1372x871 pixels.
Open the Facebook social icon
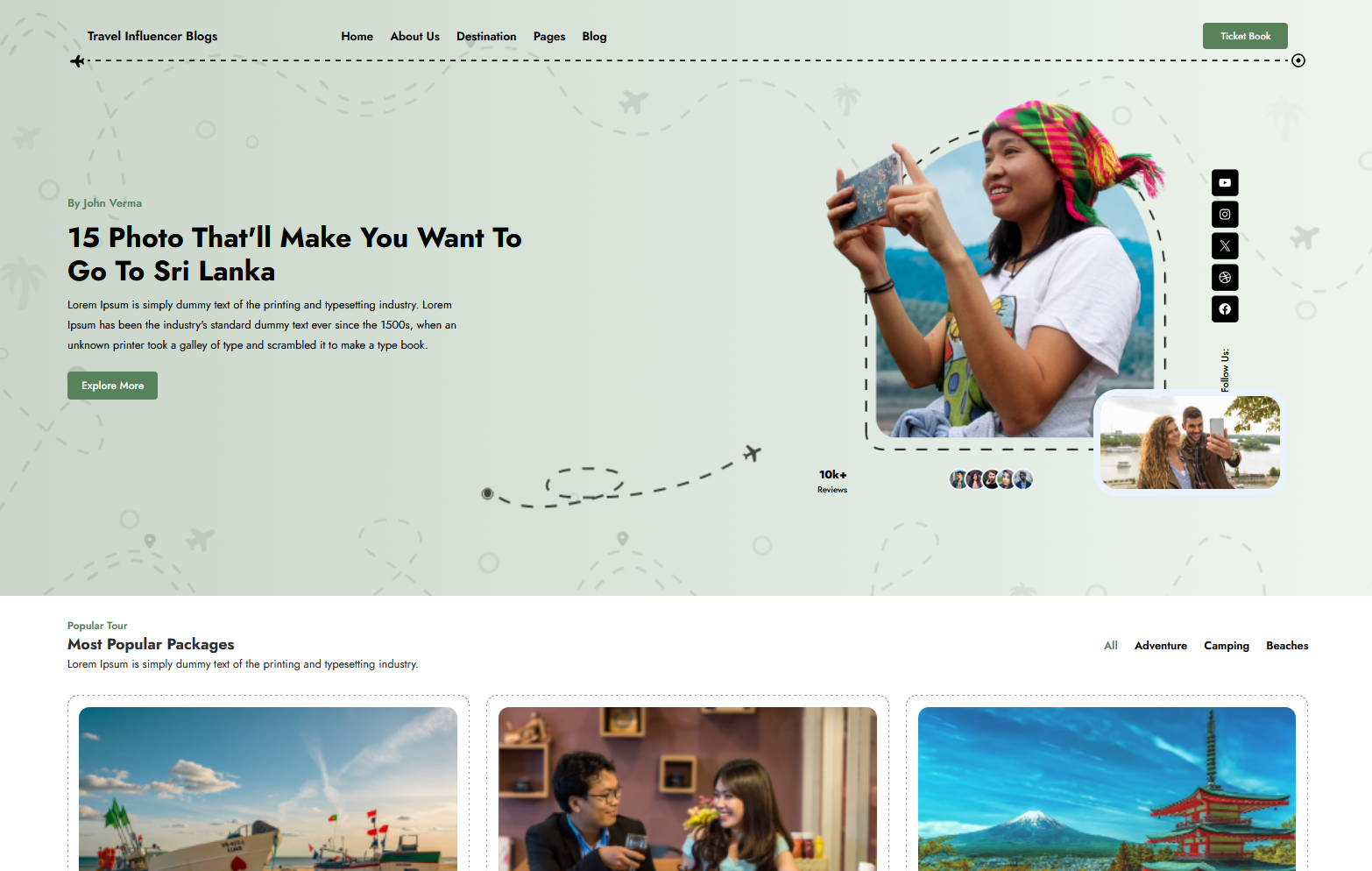click(1225, 308)
